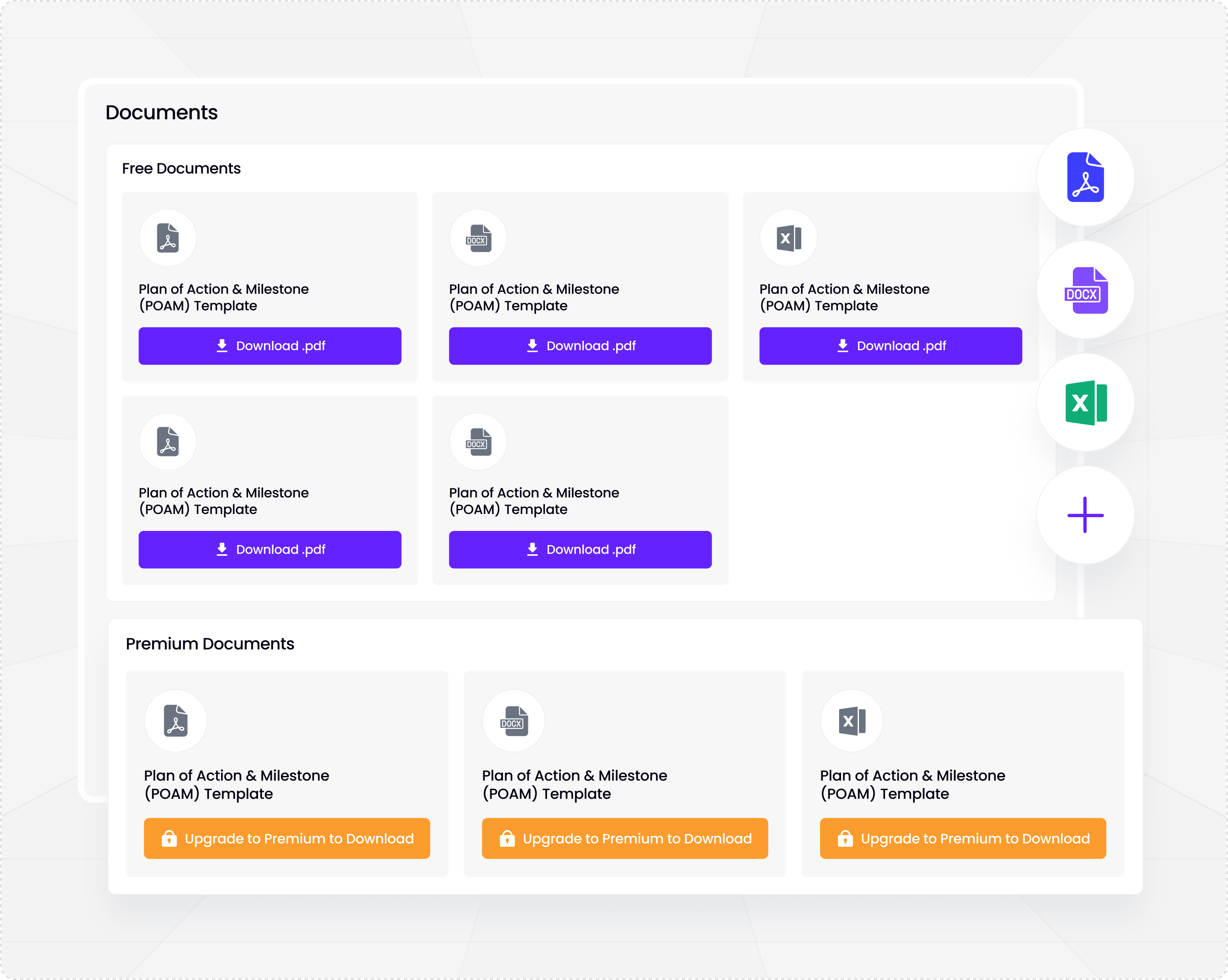
Task: Click Excel icon on top-right free card
Action: pyautogui.click(x=788, y=238)
